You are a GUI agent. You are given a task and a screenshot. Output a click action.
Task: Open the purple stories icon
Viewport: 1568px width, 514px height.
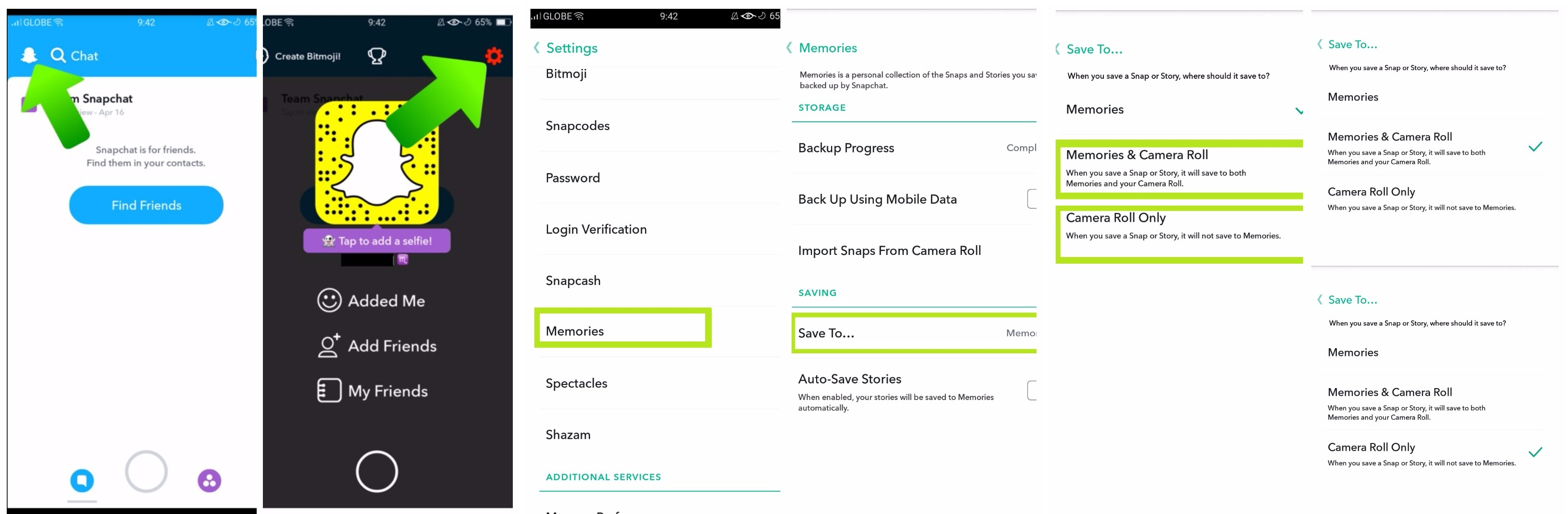(209, 480)
